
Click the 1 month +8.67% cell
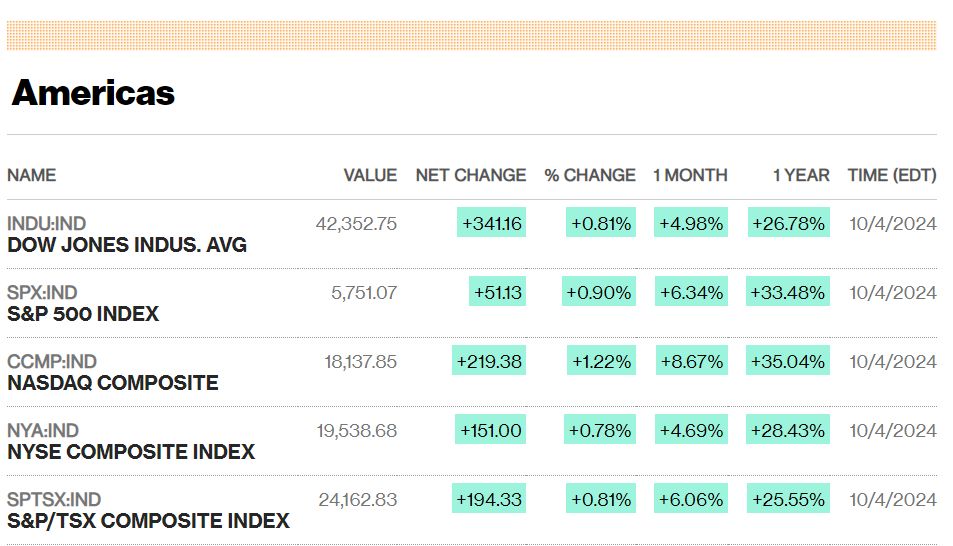tap(692, 361)
